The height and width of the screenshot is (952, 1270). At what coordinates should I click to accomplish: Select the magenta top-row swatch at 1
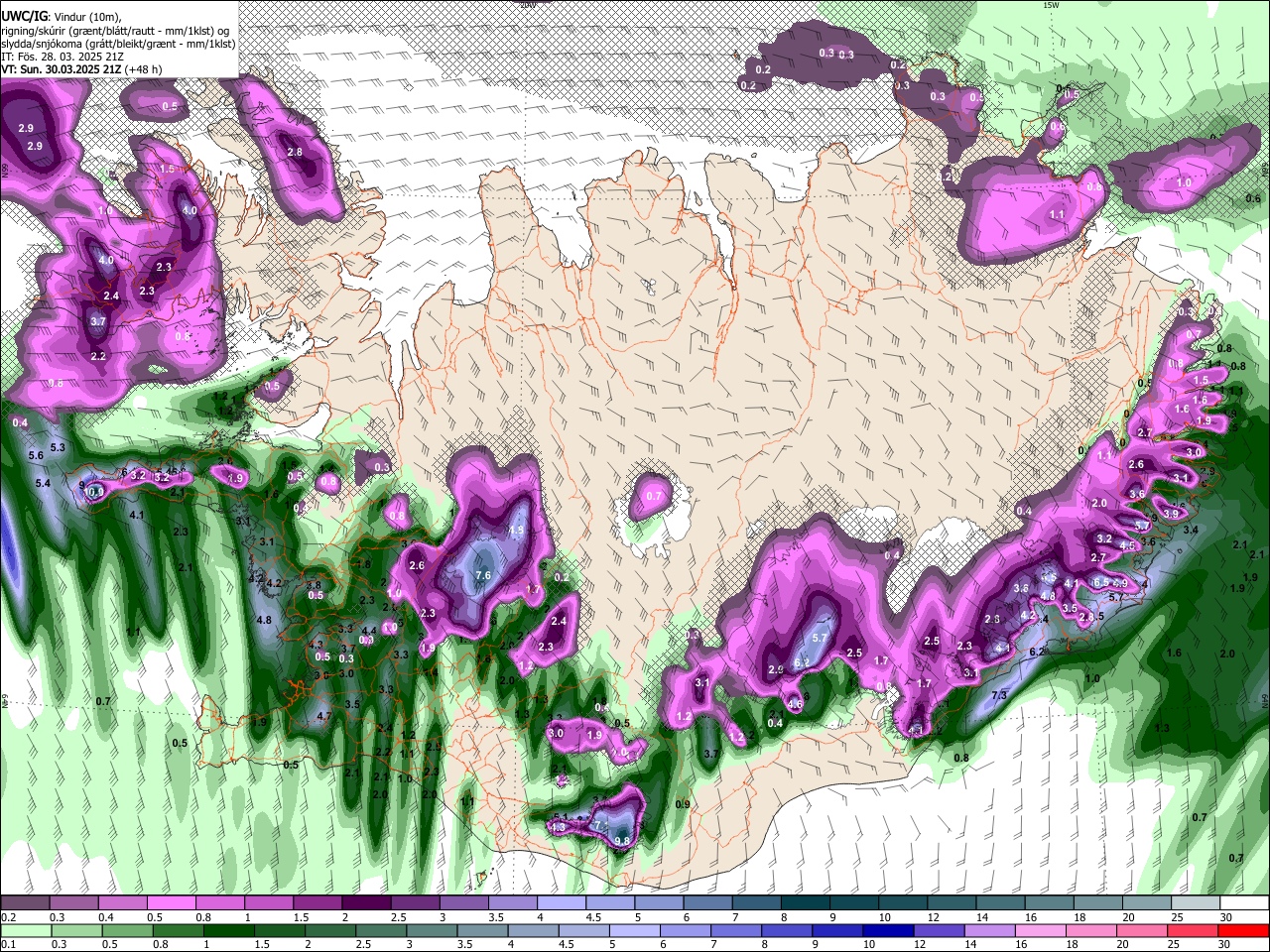coord(268,903)
